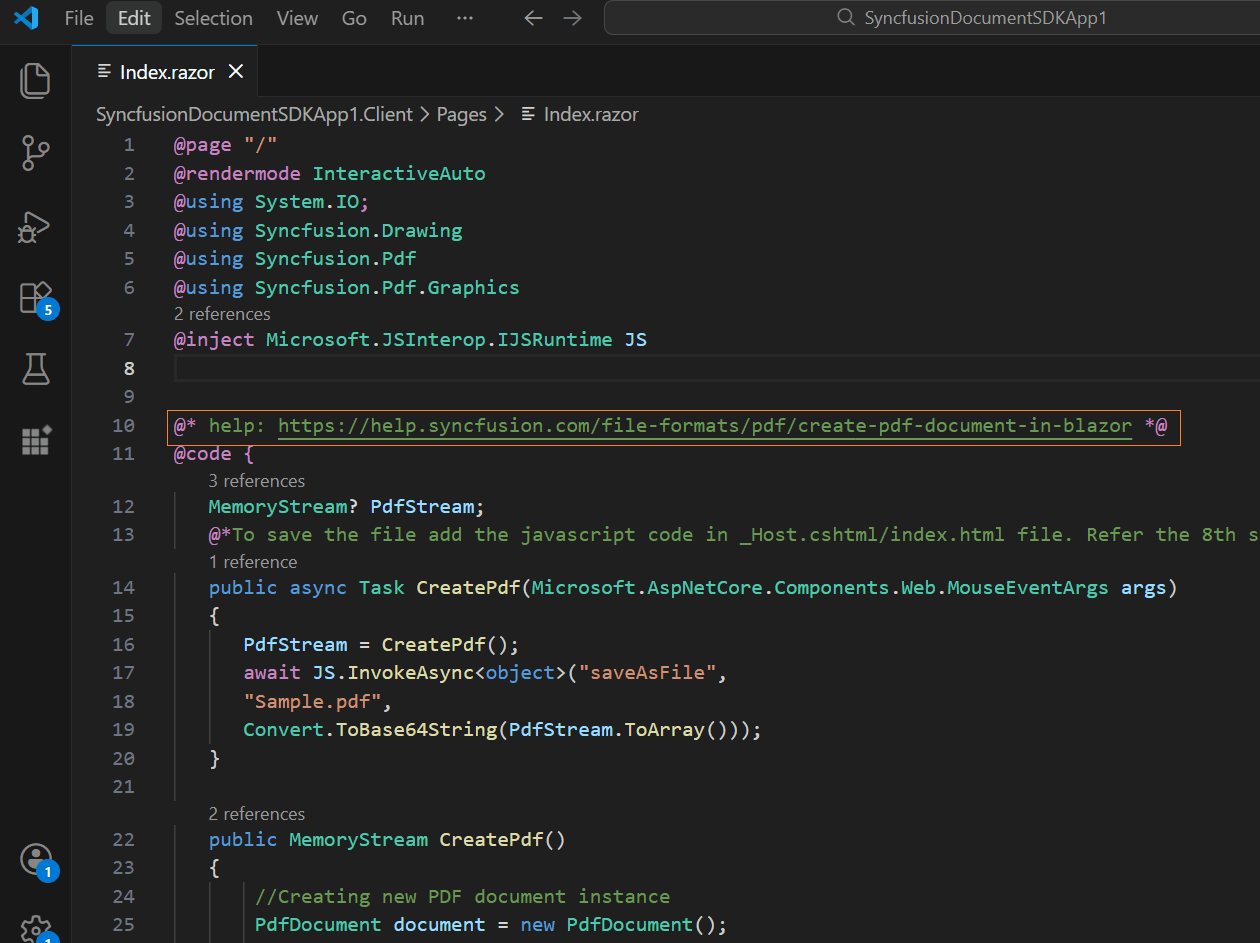Open the File menu
Image resolution: width=1260 pixels, height=943 pixels.
79,18
